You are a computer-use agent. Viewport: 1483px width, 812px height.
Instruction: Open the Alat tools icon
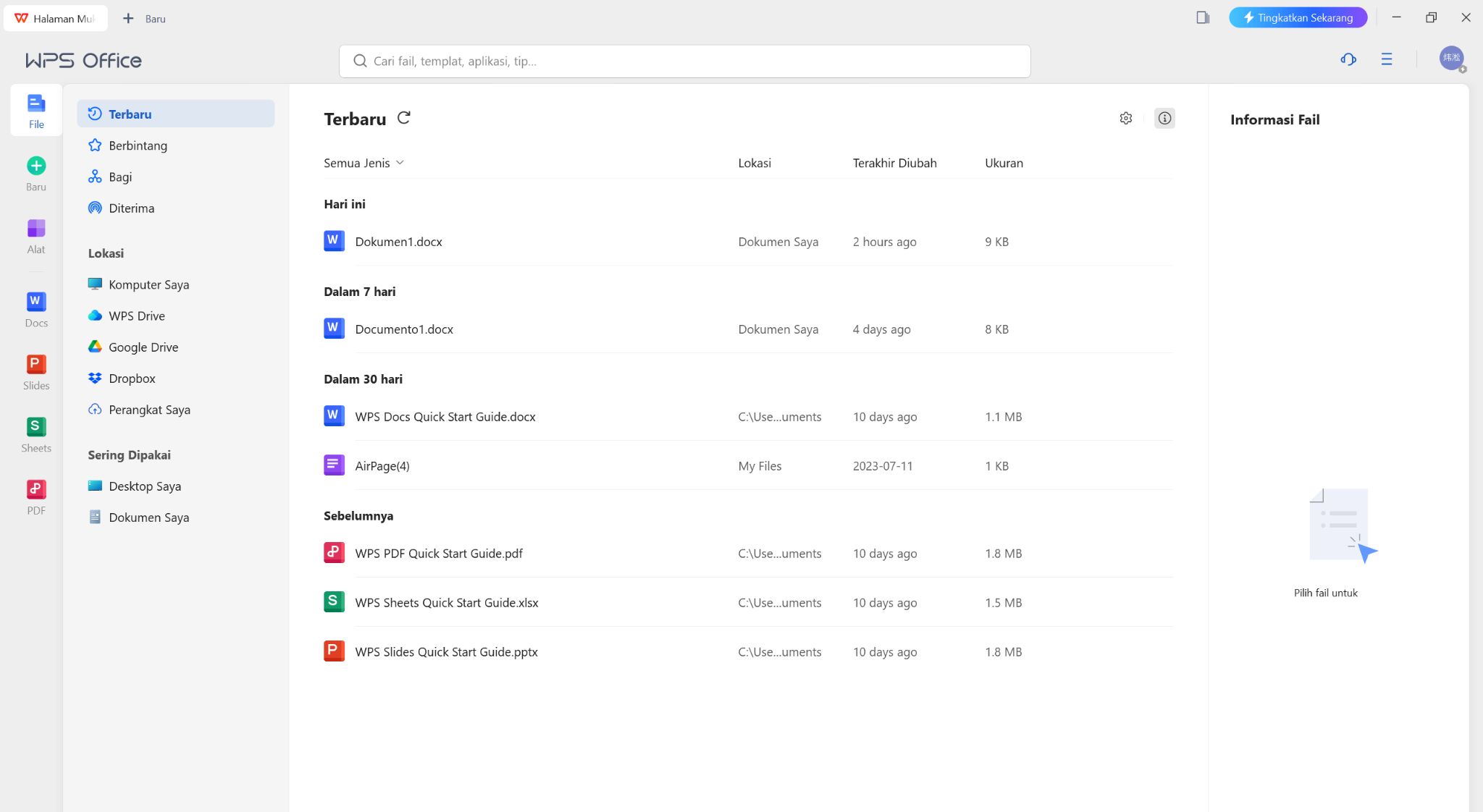click(36, 229)
